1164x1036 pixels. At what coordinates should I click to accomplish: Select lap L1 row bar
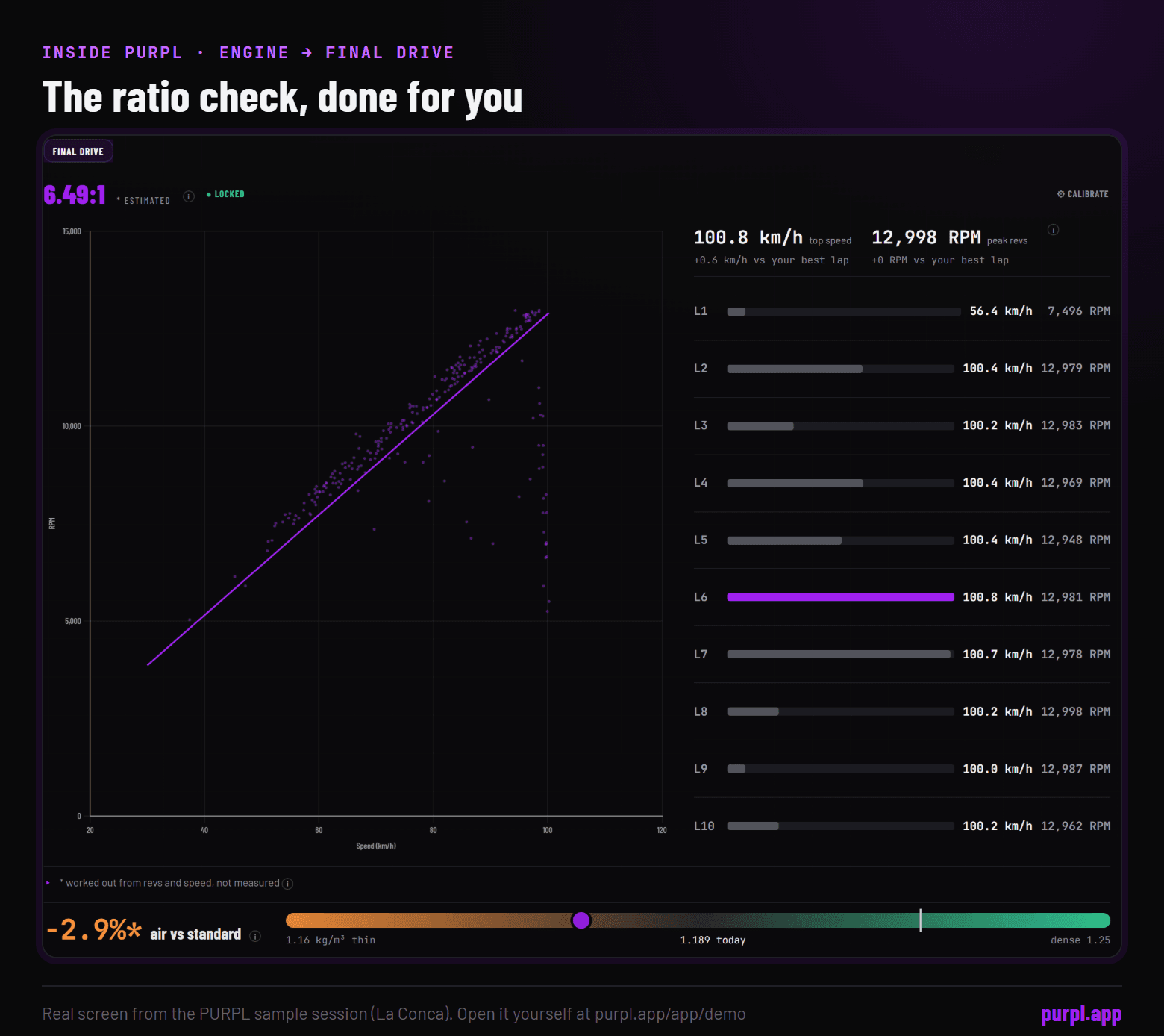pos(843,311)
